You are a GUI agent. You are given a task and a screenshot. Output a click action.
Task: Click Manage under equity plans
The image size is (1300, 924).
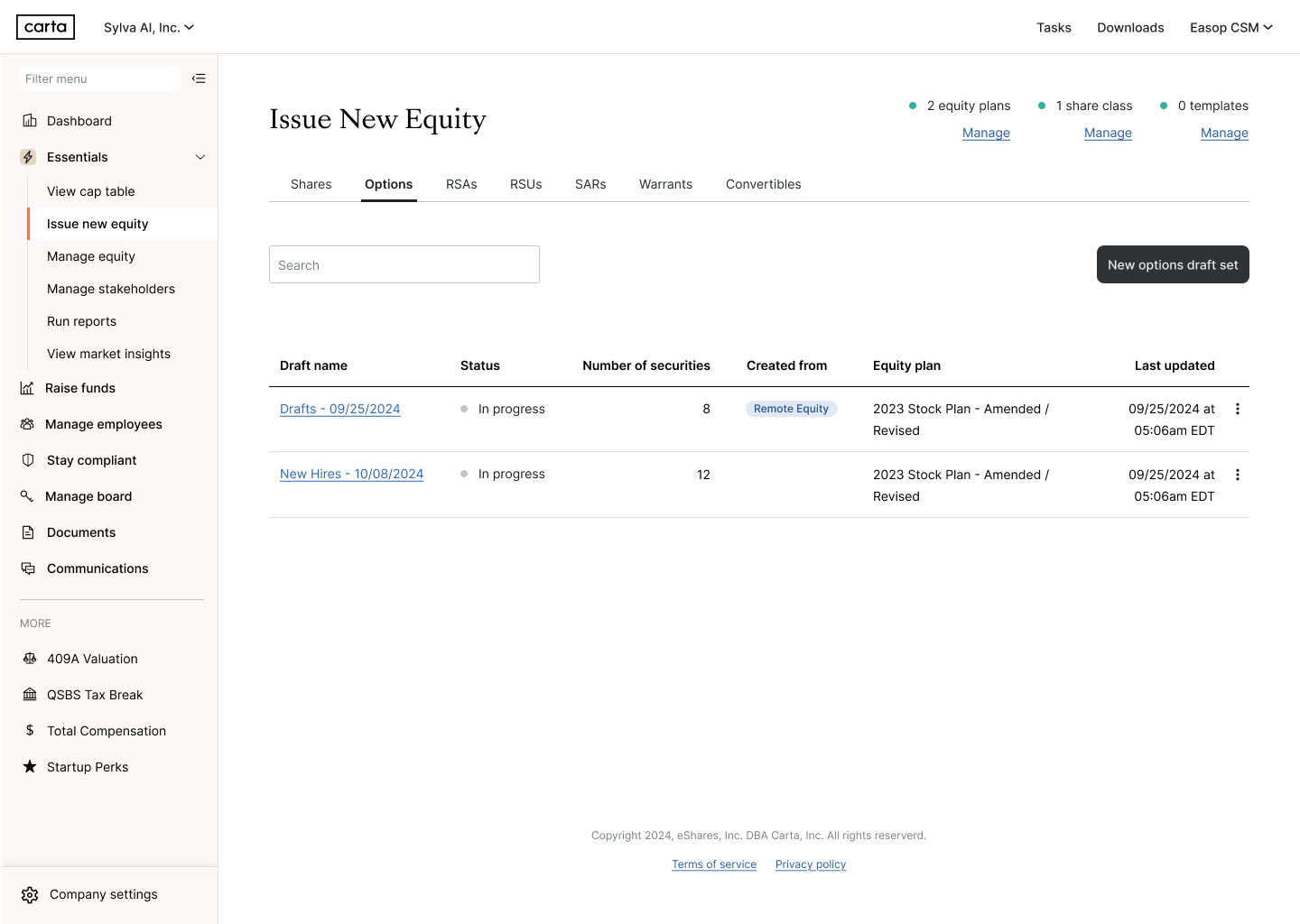[986, 133]
